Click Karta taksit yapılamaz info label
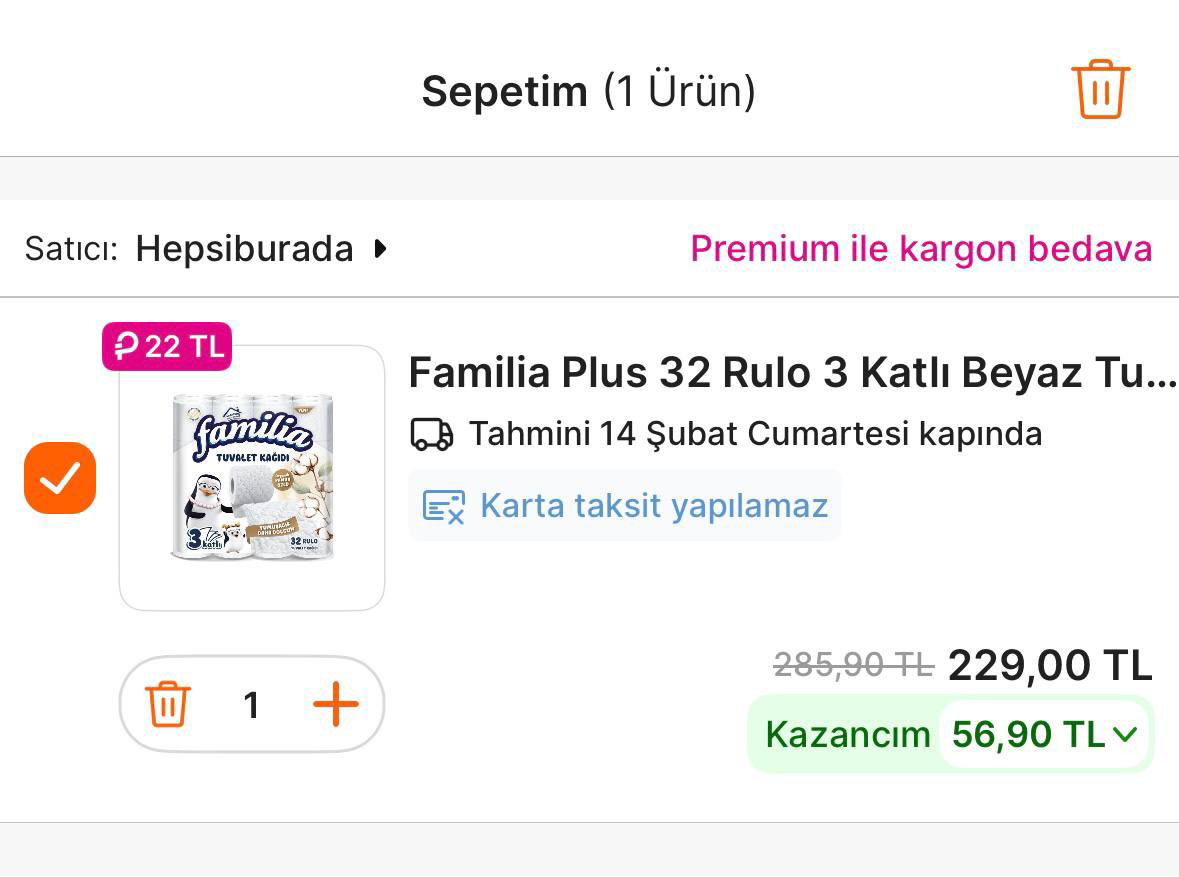Image resolution: width=1179 pixels, height=877 pixels. 654,506
